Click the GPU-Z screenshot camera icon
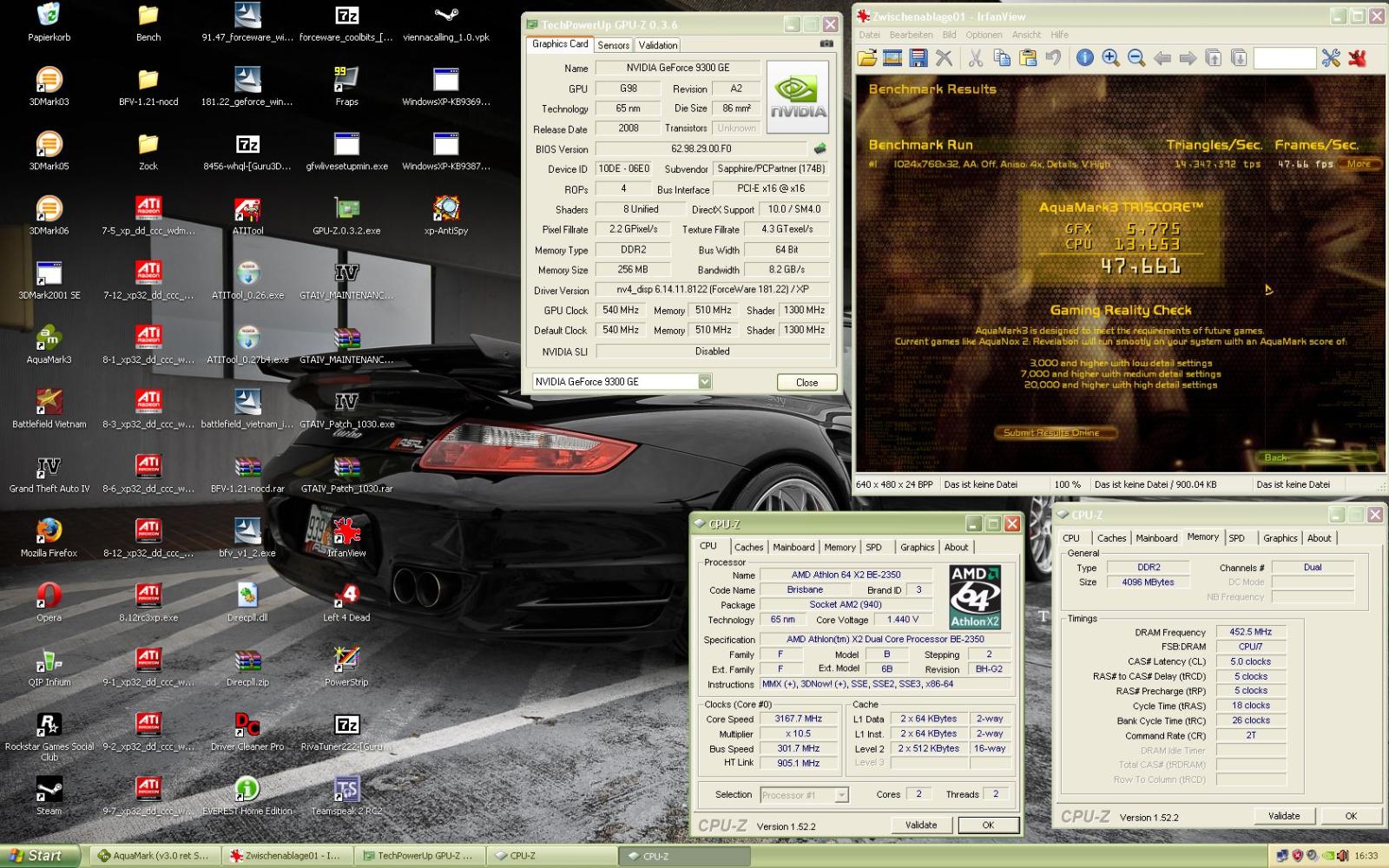 click(826, 43)
